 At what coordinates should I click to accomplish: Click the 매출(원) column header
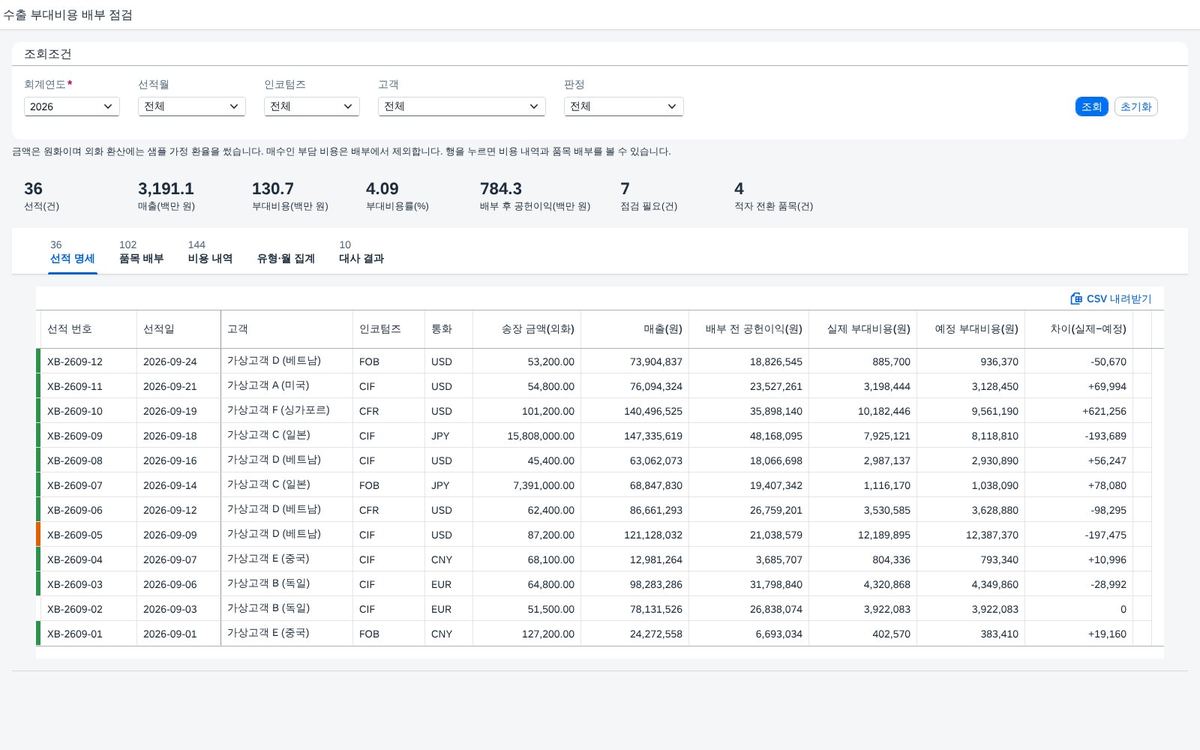pos(634,329)
